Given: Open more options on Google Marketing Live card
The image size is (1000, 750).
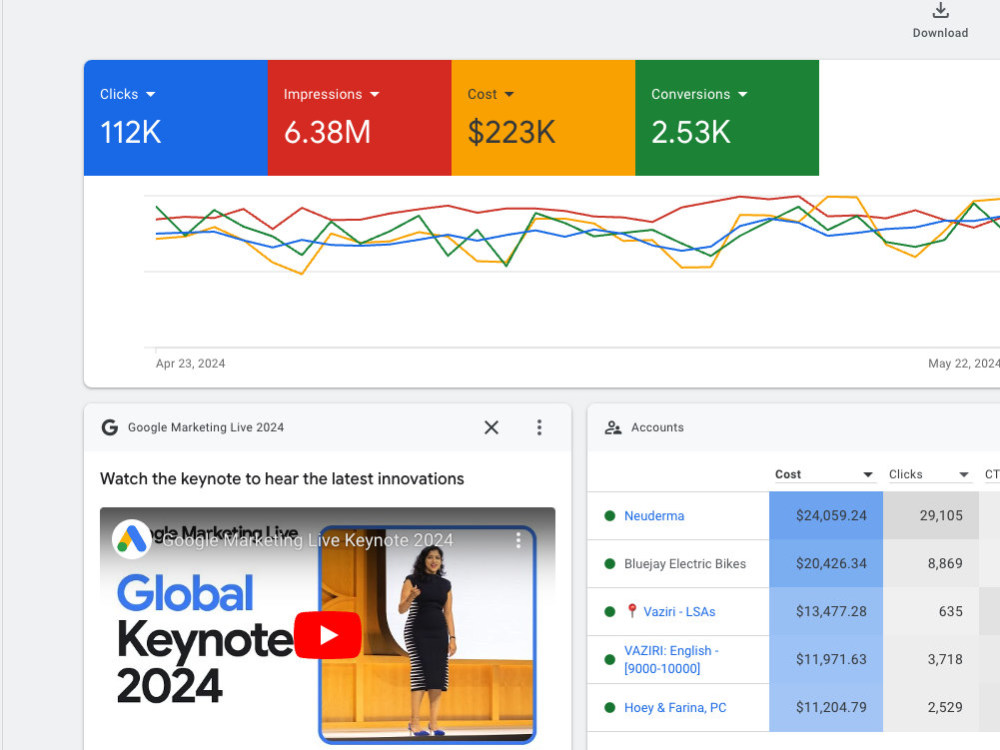Looking at the screenshot, I should pos(540,427).
